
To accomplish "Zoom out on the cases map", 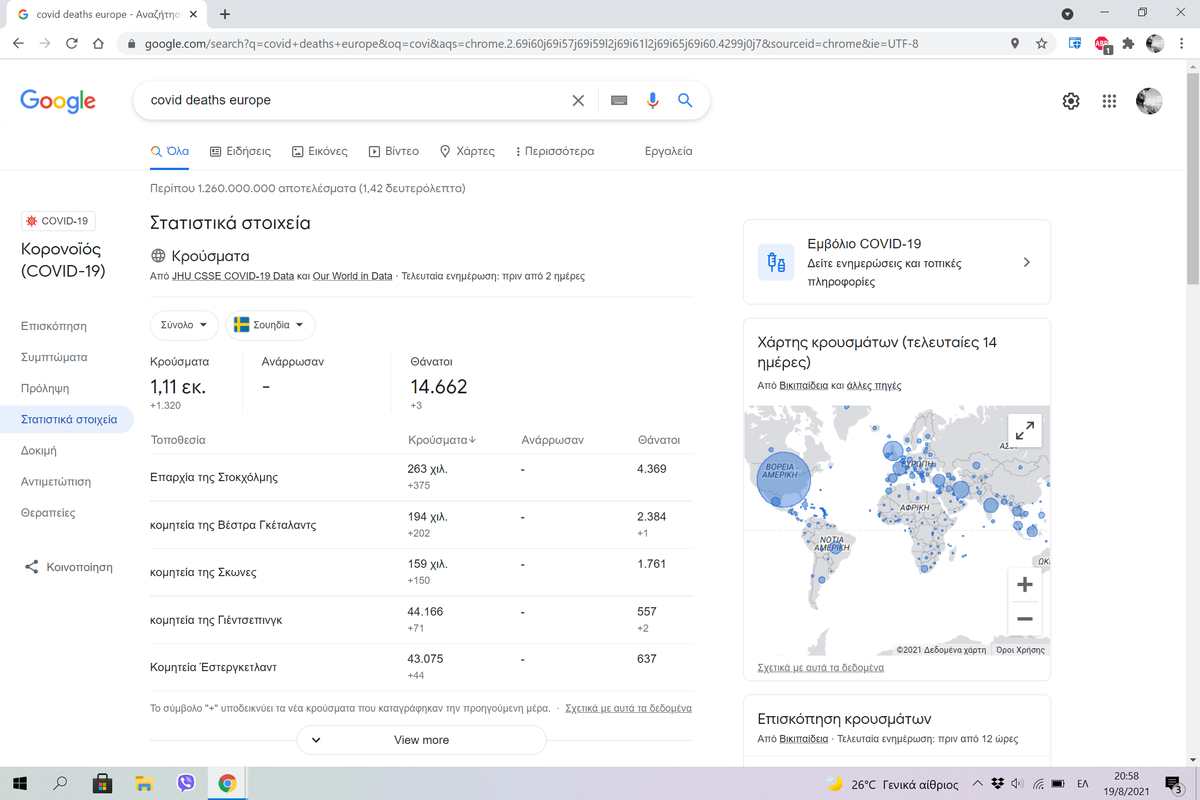I will tap(1025, 619).
